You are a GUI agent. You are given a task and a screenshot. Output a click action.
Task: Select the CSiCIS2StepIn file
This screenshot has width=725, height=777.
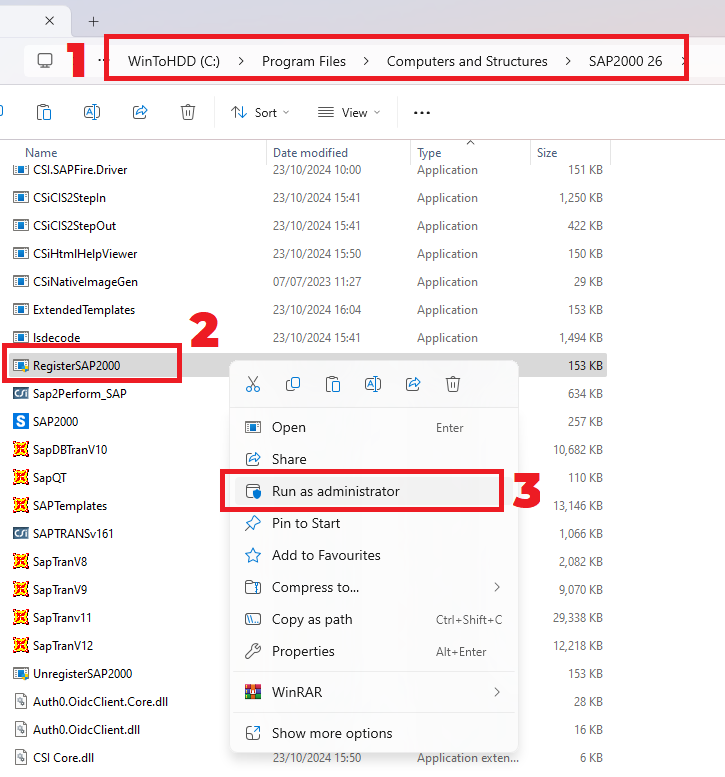[x=69, y=198]
